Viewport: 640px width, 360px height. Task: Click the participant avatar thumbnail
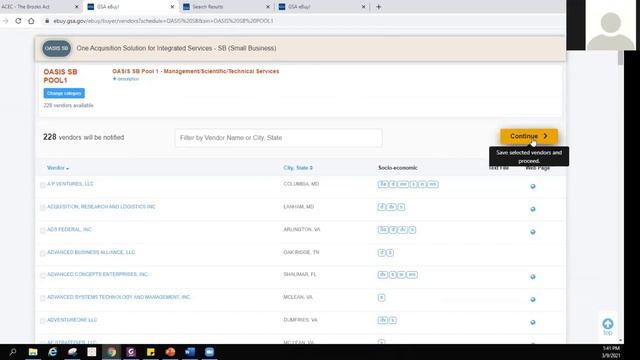611,25
